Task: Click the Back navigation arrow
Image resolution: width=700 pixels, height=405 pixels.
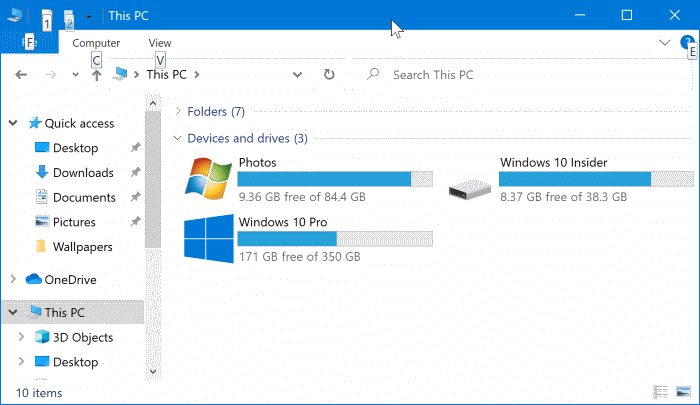Action: [x=21, y=75]
